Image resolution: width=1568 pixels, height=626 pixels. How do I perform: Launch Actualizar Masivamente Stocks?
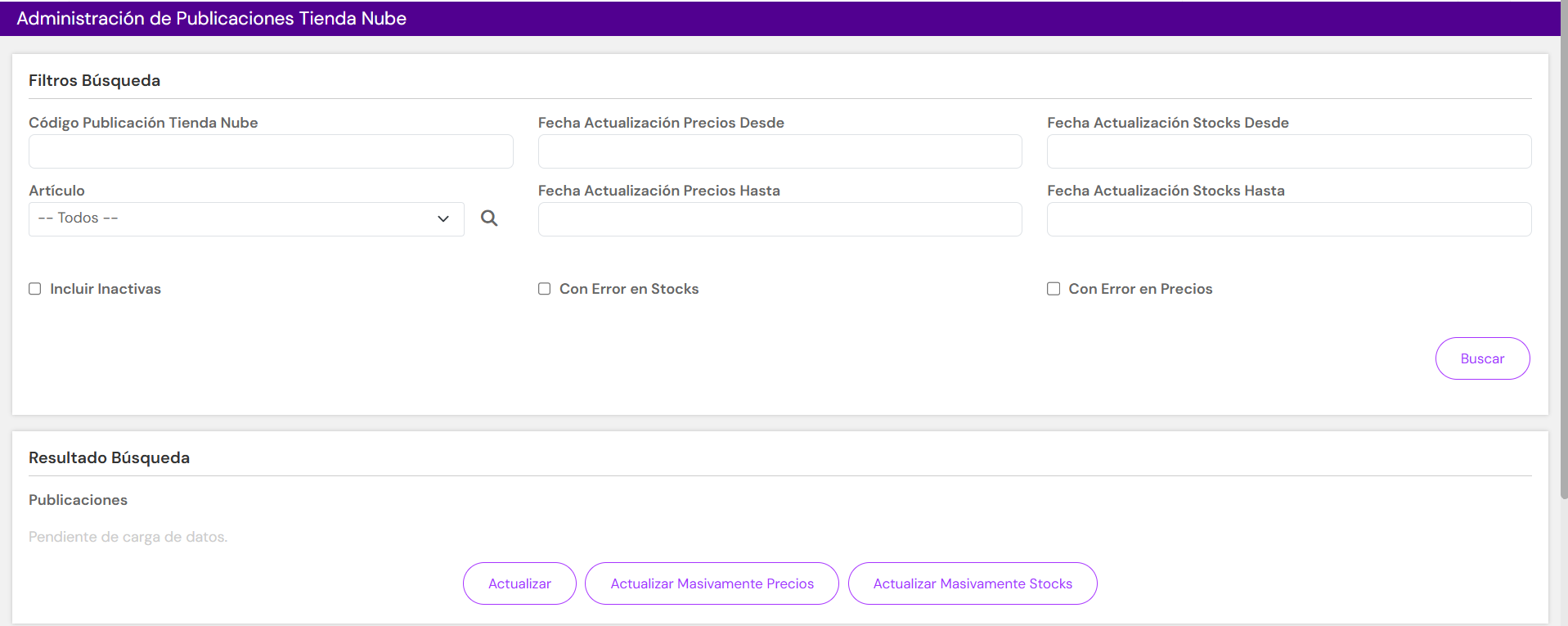pyautogui.click(x=973, y=583)
